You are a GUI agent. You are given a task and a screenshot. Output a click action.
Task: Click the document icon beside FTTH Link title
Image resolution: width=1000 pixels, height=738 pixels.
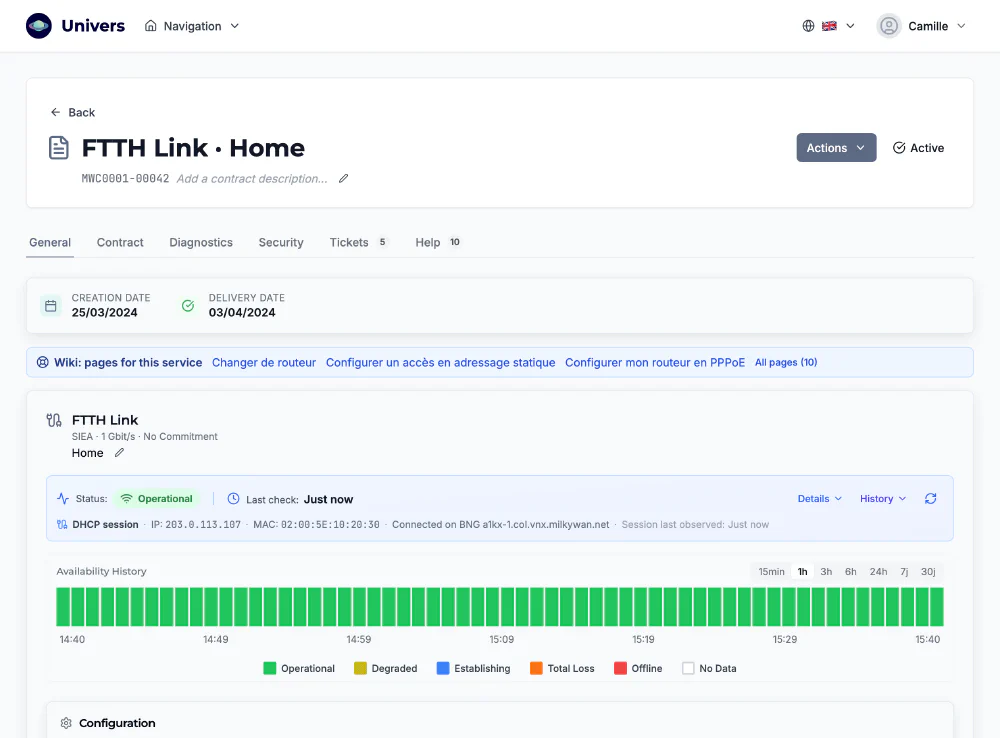[59, 147]
